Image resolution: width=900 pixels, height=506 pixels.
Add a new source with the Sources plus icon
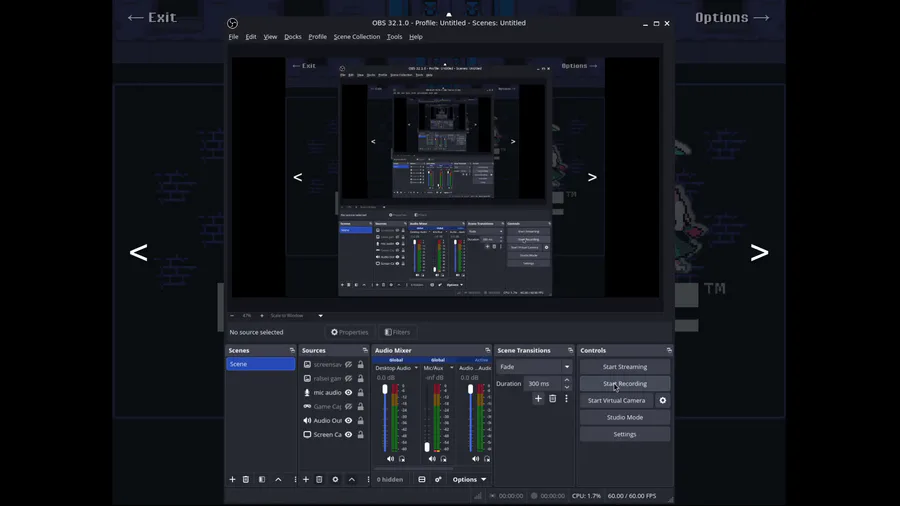(x=306, y=479)
